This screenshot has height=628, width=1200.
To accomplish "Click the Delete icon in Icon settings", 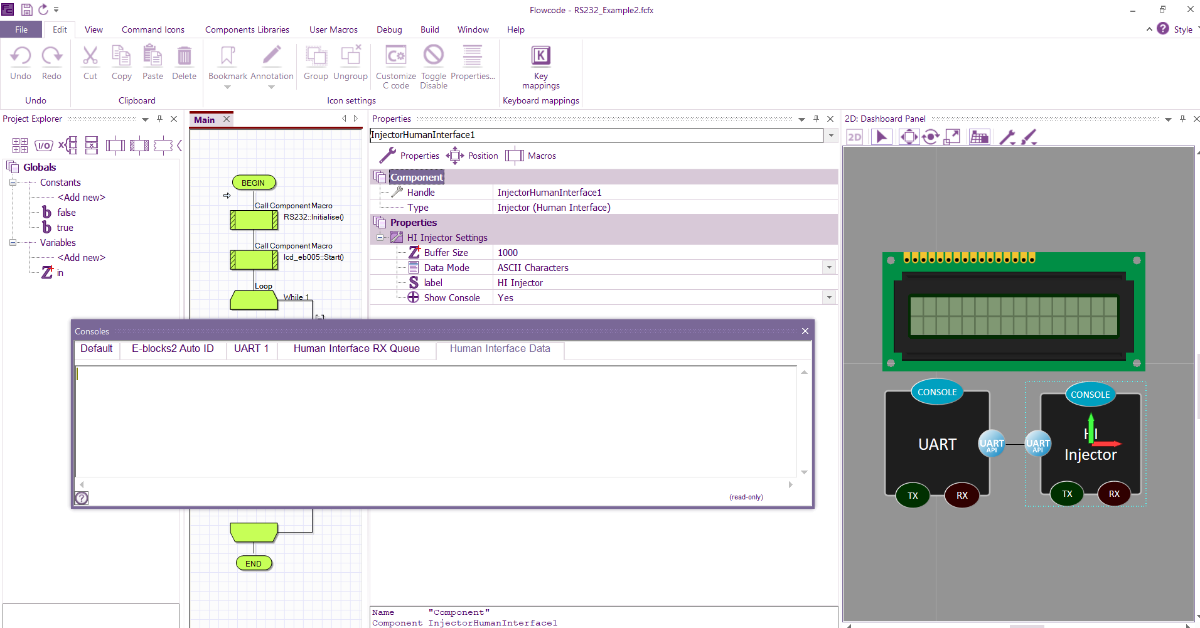I will [184, 62].
